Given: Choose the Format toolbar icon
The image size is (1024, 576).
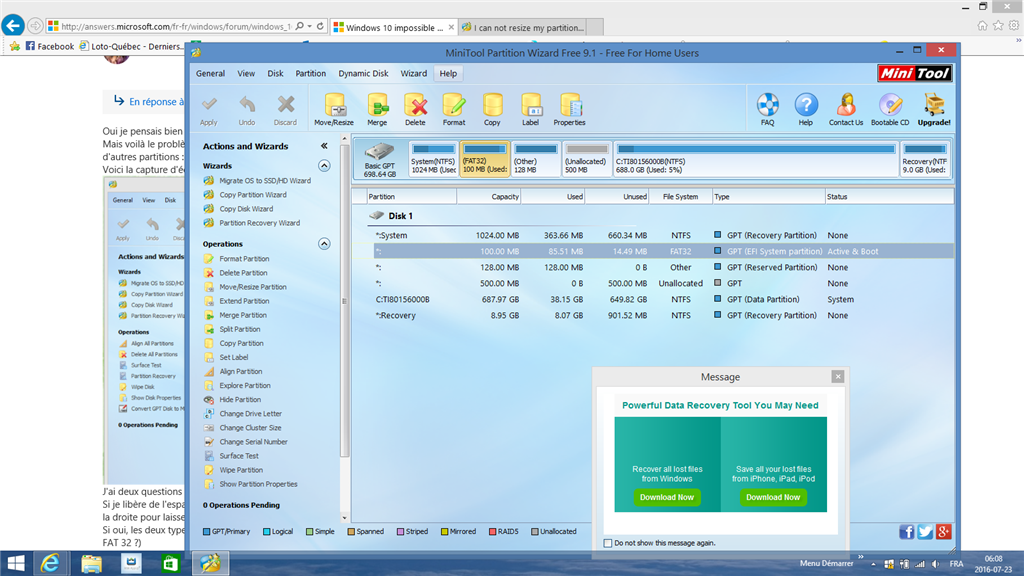Looking at the screenshot, I should click(454, 109).
